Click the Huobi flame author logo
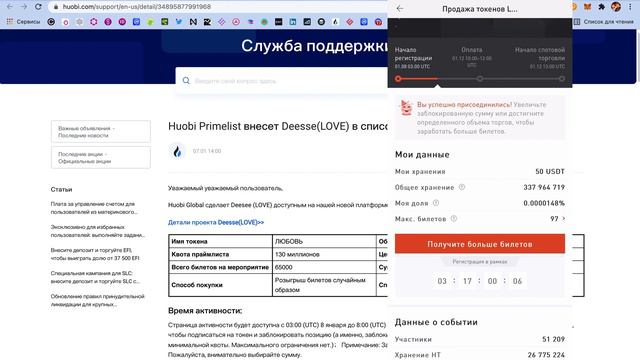This screenshot has width=640, height=360. point(177,151)
